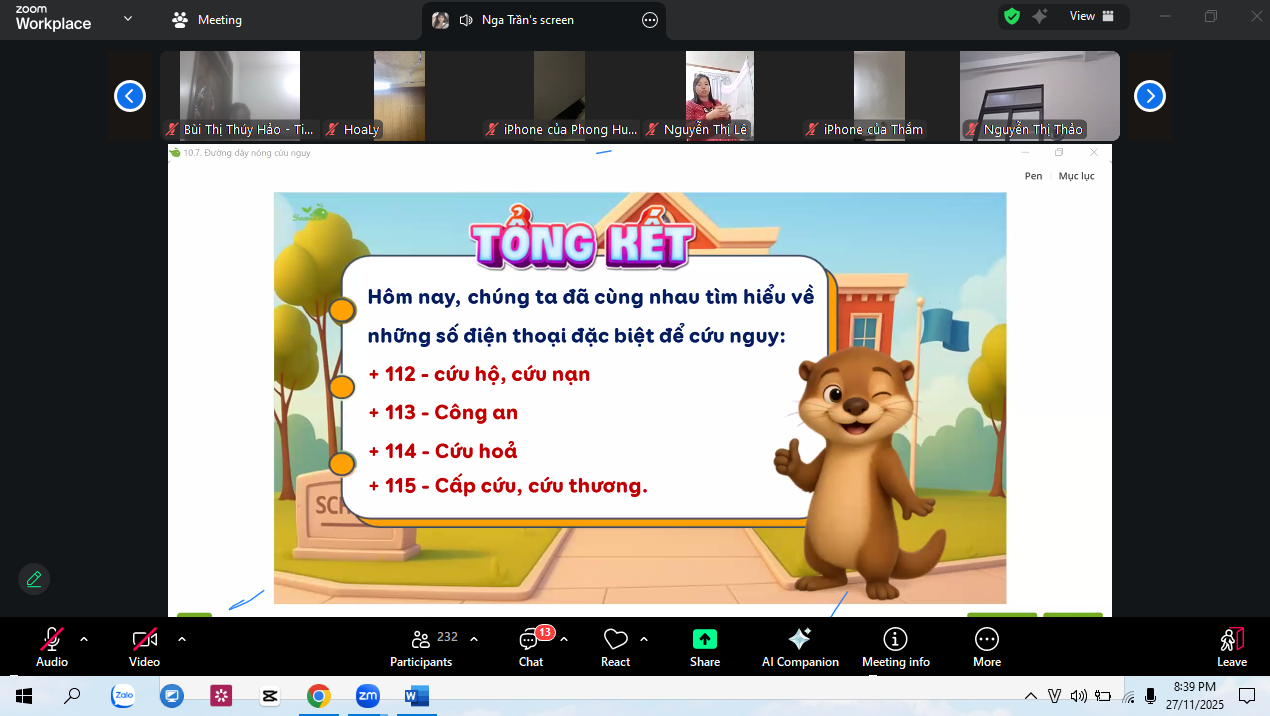
Task: Click the green annotation pencil icon
Action: [34, 579]
